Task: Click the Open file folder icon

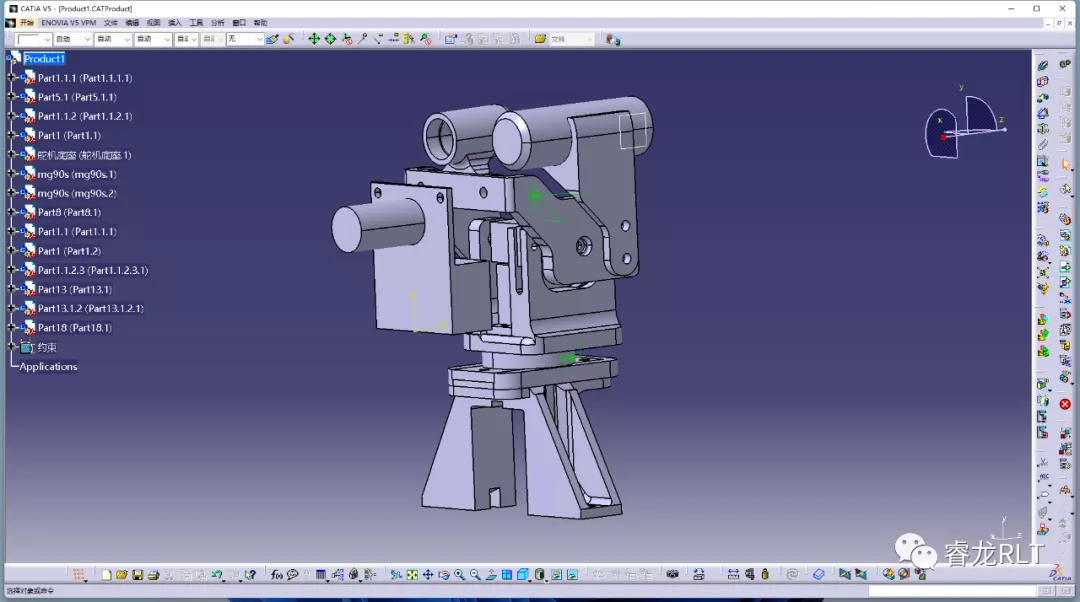Action: point(122,574)
